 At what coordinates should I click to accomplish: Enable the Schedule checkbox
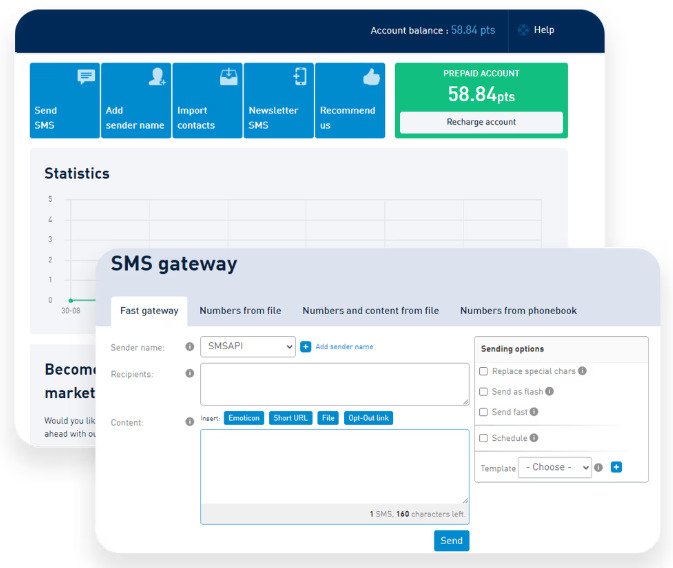coord(484,438)
